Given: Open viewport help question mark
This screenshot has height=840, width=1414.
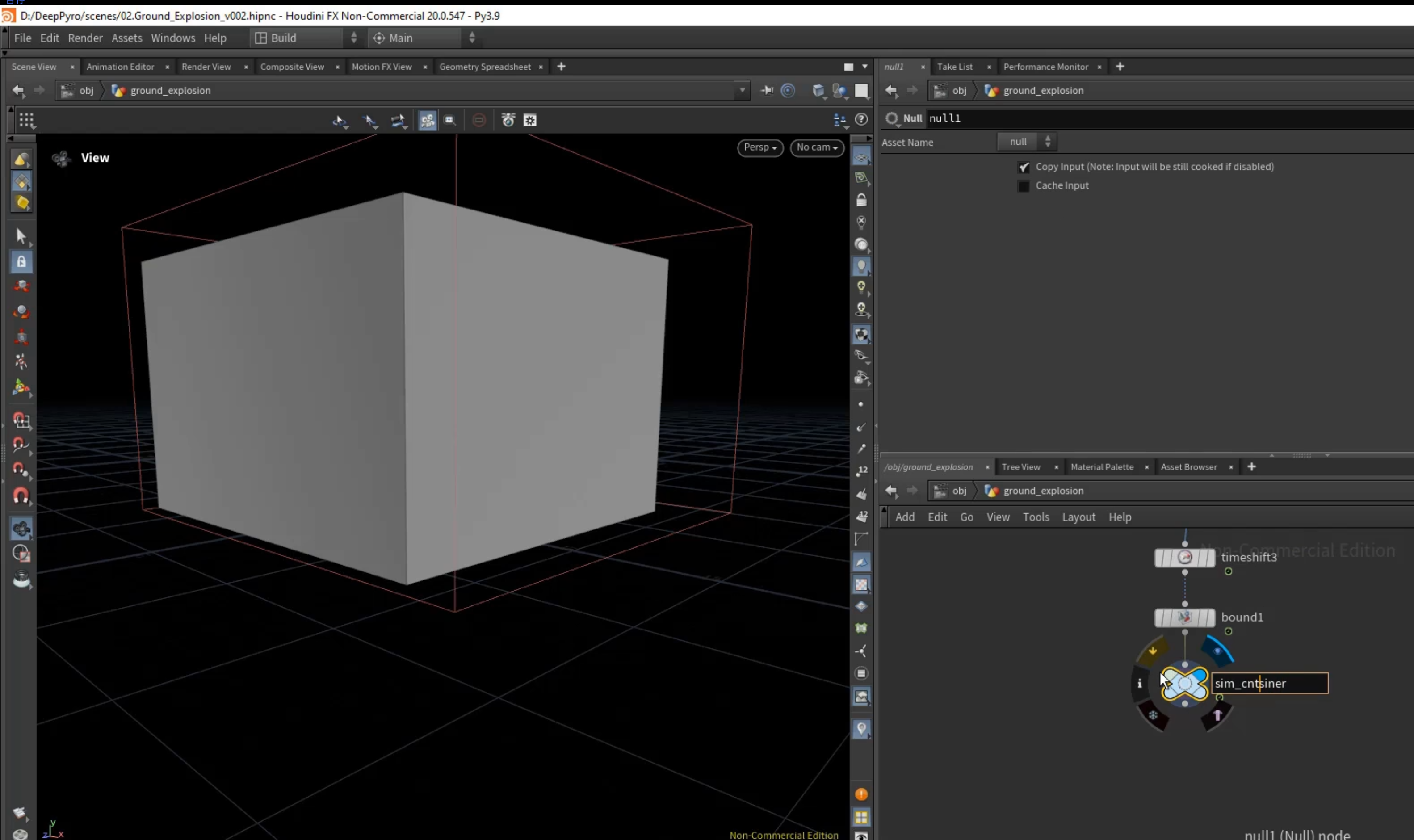Looking at the screenshot, I should pyautogui.click(x=860, y=119).
